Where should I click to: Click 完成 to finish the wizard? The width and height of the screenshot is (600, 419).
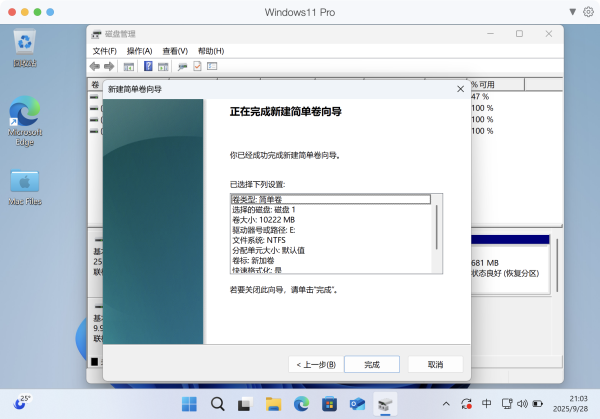point(371,364)
